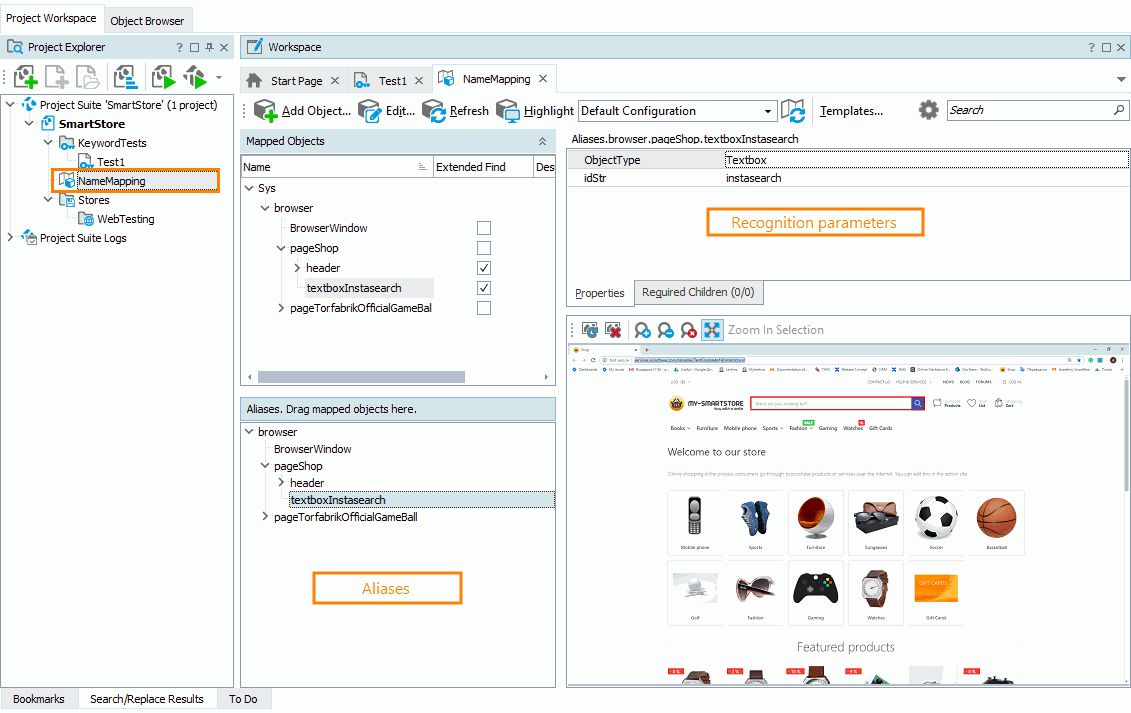Select Test1 in the Project Explorer
The width and height of the screenshot is (1131, 713).
(110, 162)
